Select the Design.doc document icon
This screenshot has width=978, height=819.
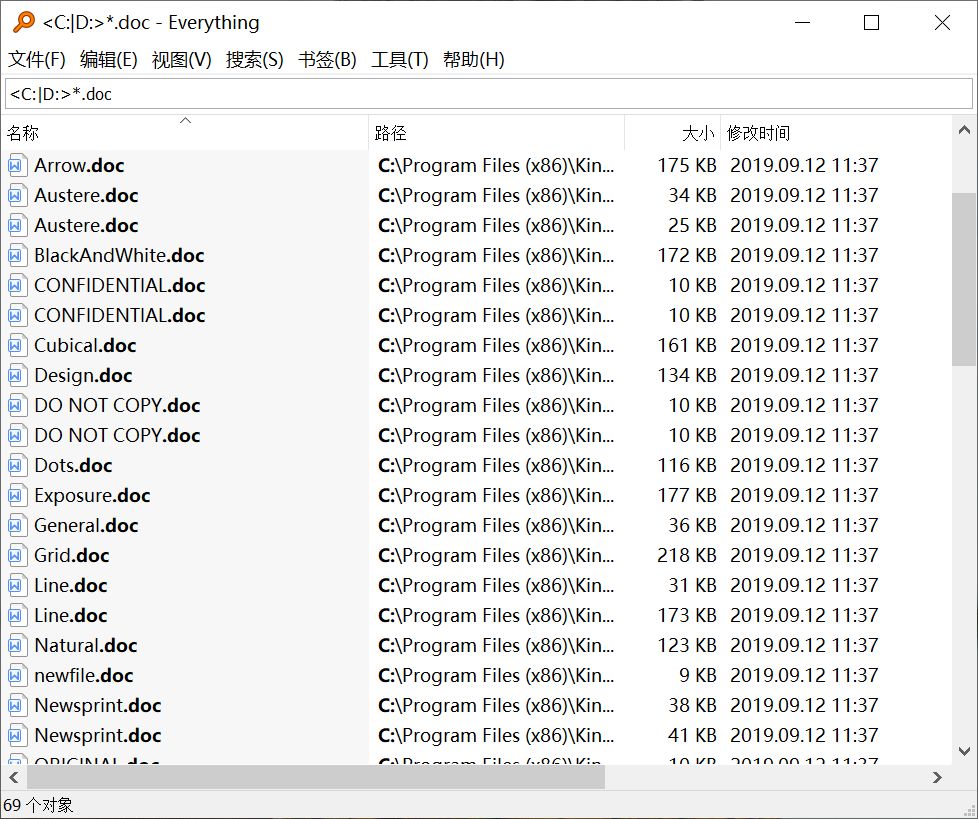[x=16, y=376]
